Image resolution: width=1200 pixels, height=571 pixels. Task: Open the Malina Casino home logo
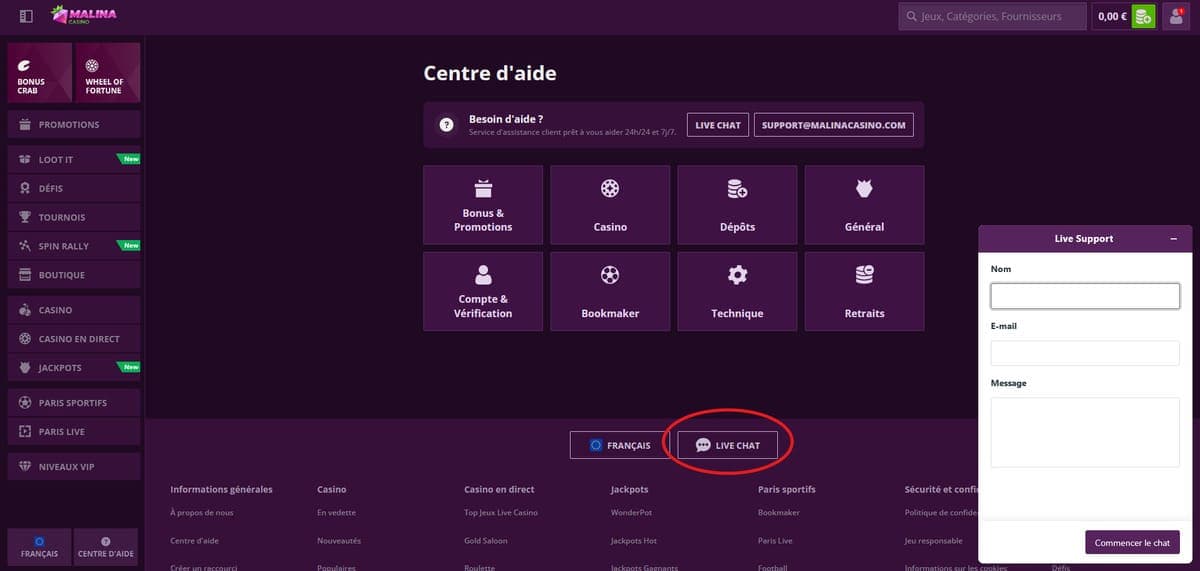pyautogui.click(x=84, y=15)
